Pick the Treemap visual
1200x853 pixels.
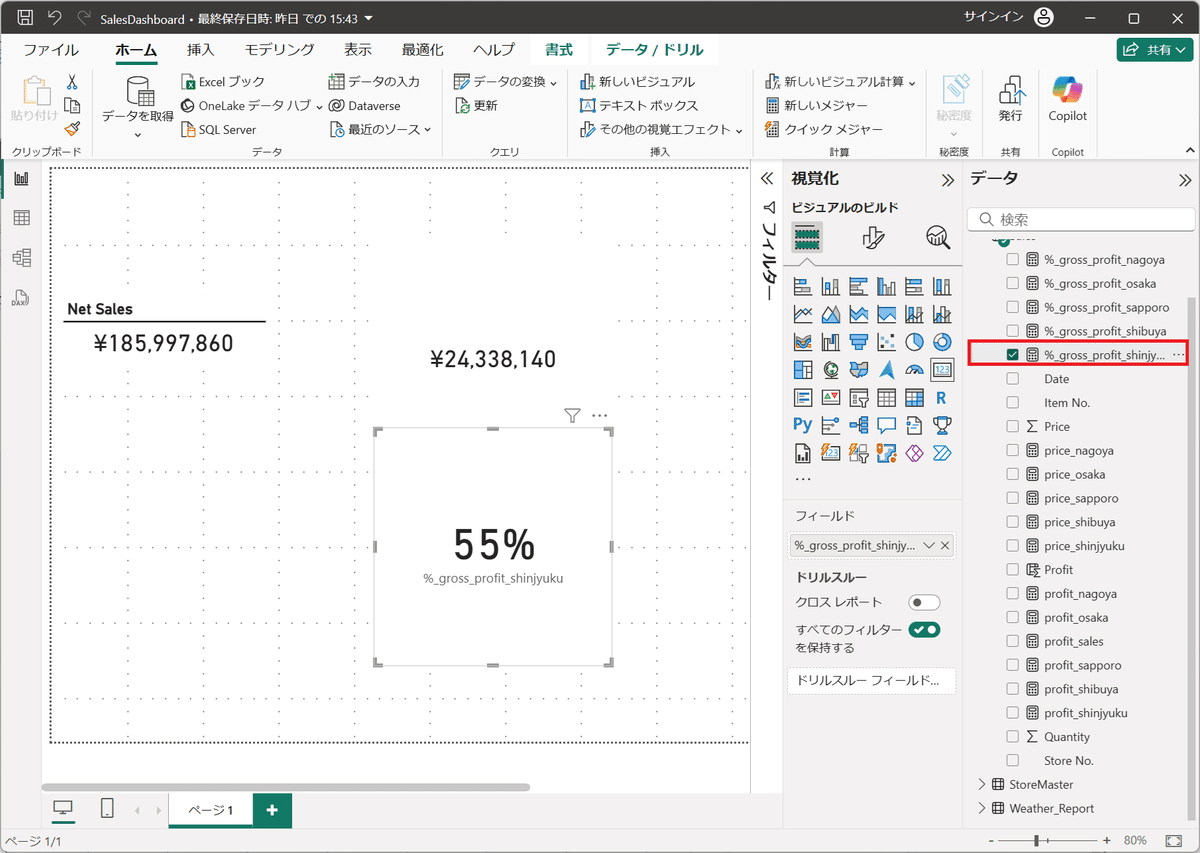pyautogui.click(x=802, y=370)
